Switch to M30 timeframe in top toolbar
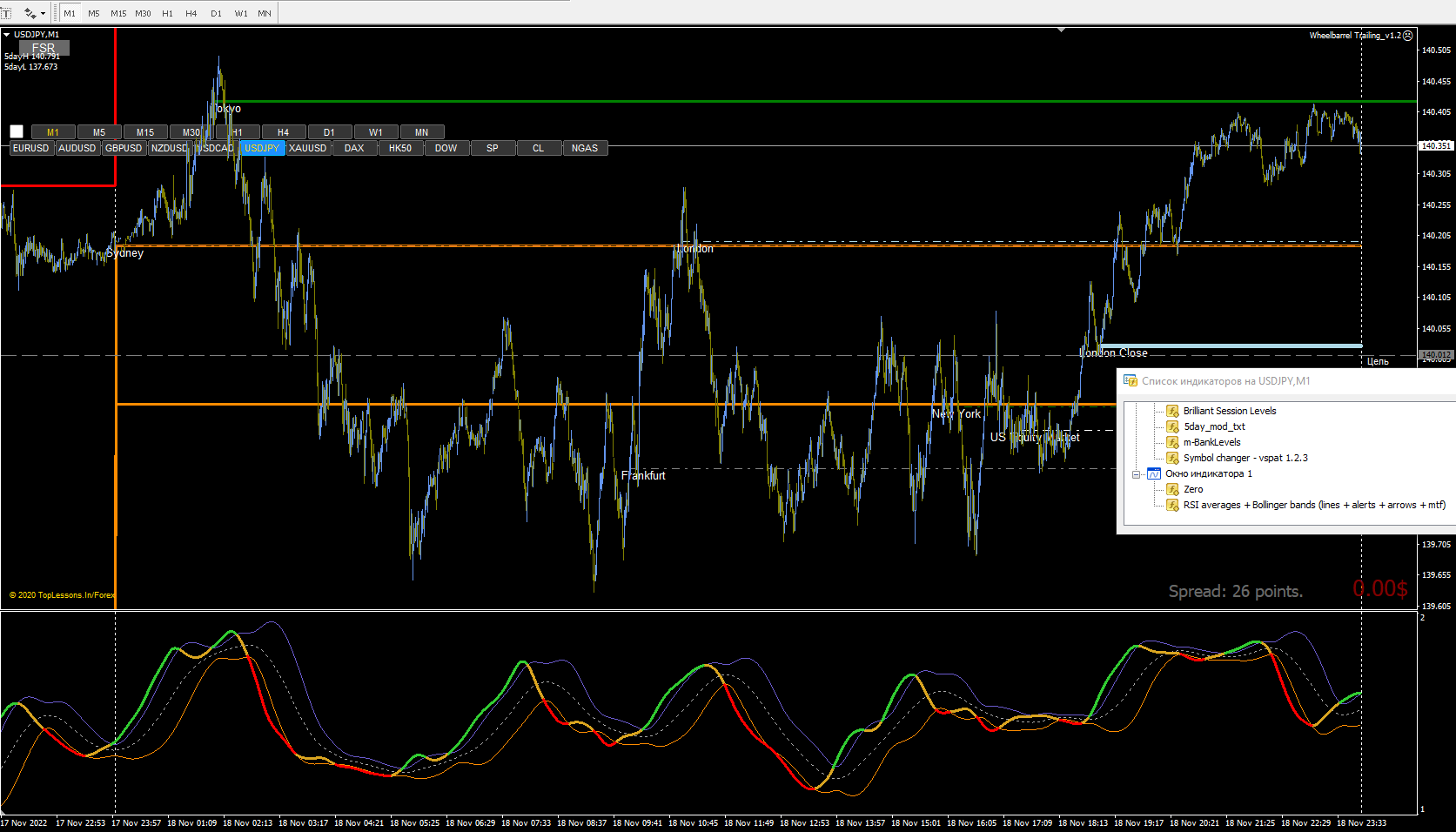Screen dimensions: 1456x832 144,13
